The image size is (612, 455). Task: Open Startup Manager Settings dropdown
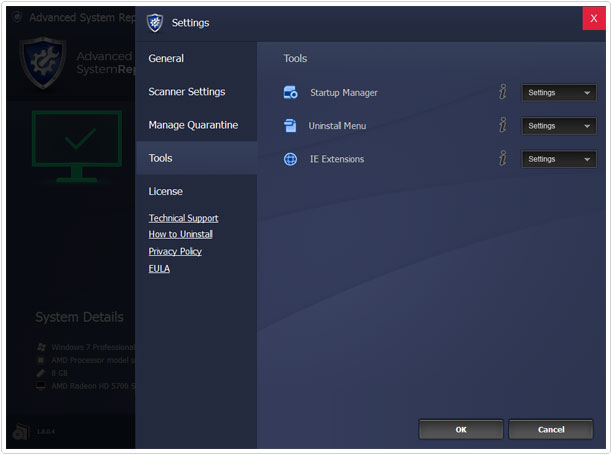click(559, 93)
